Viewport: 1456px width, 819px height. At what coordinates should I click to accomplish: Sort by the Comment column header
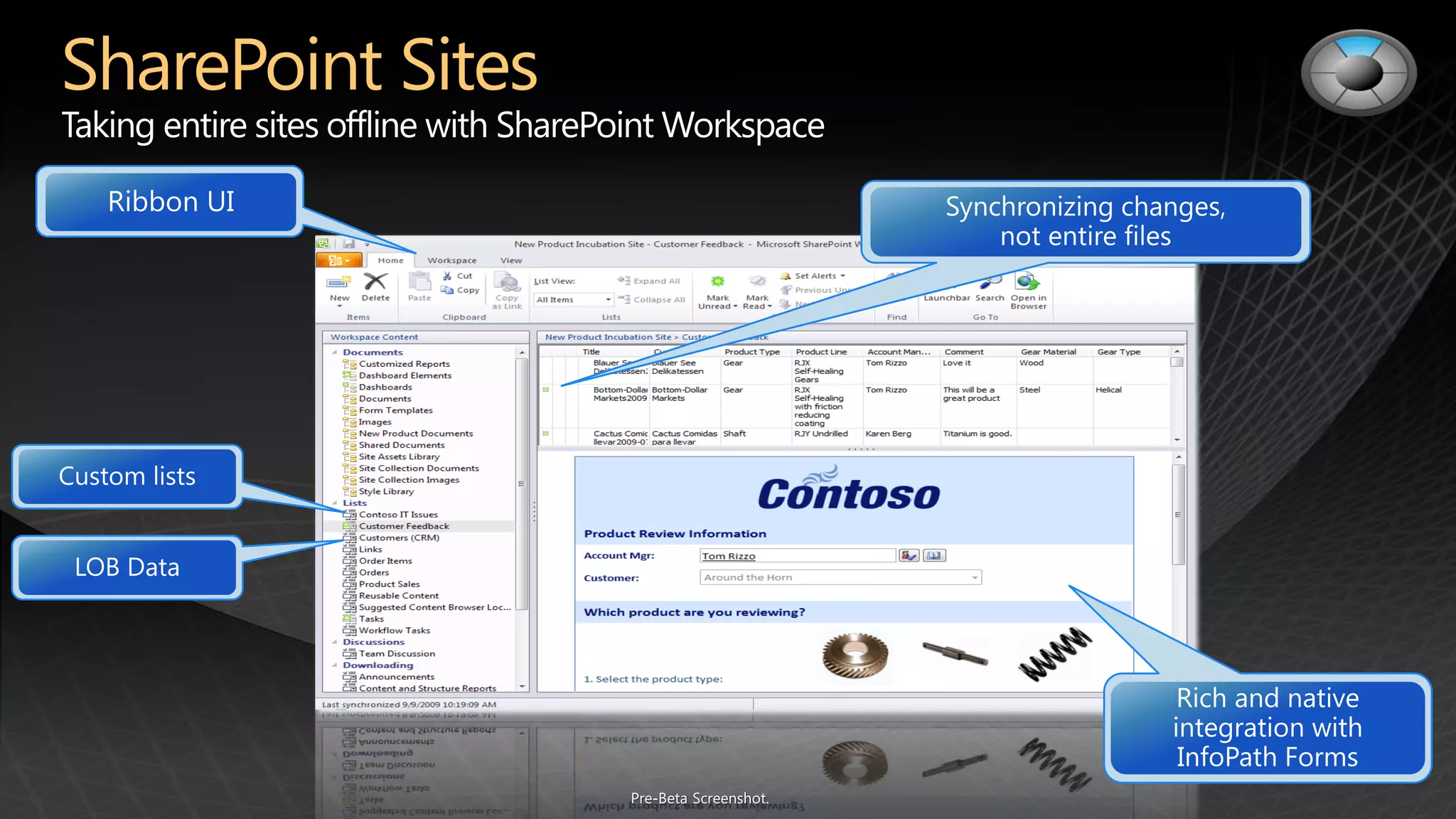tap(964, 352)
